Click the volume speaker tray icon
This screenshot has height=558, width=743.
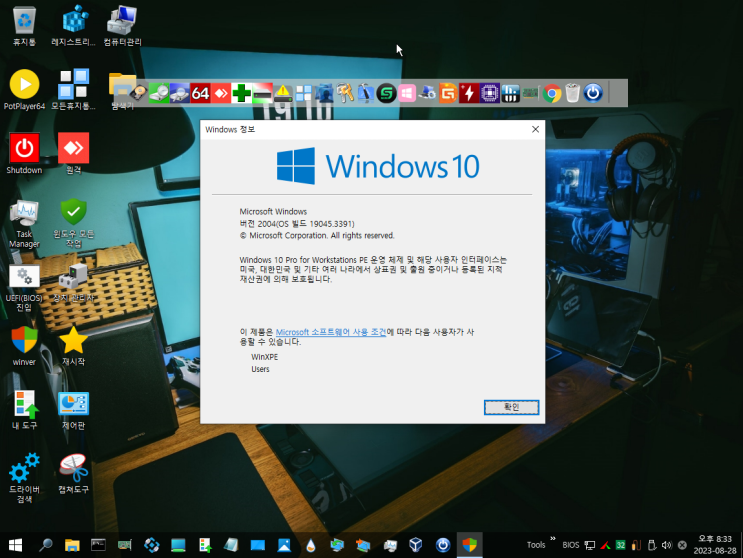coord(666,545)
